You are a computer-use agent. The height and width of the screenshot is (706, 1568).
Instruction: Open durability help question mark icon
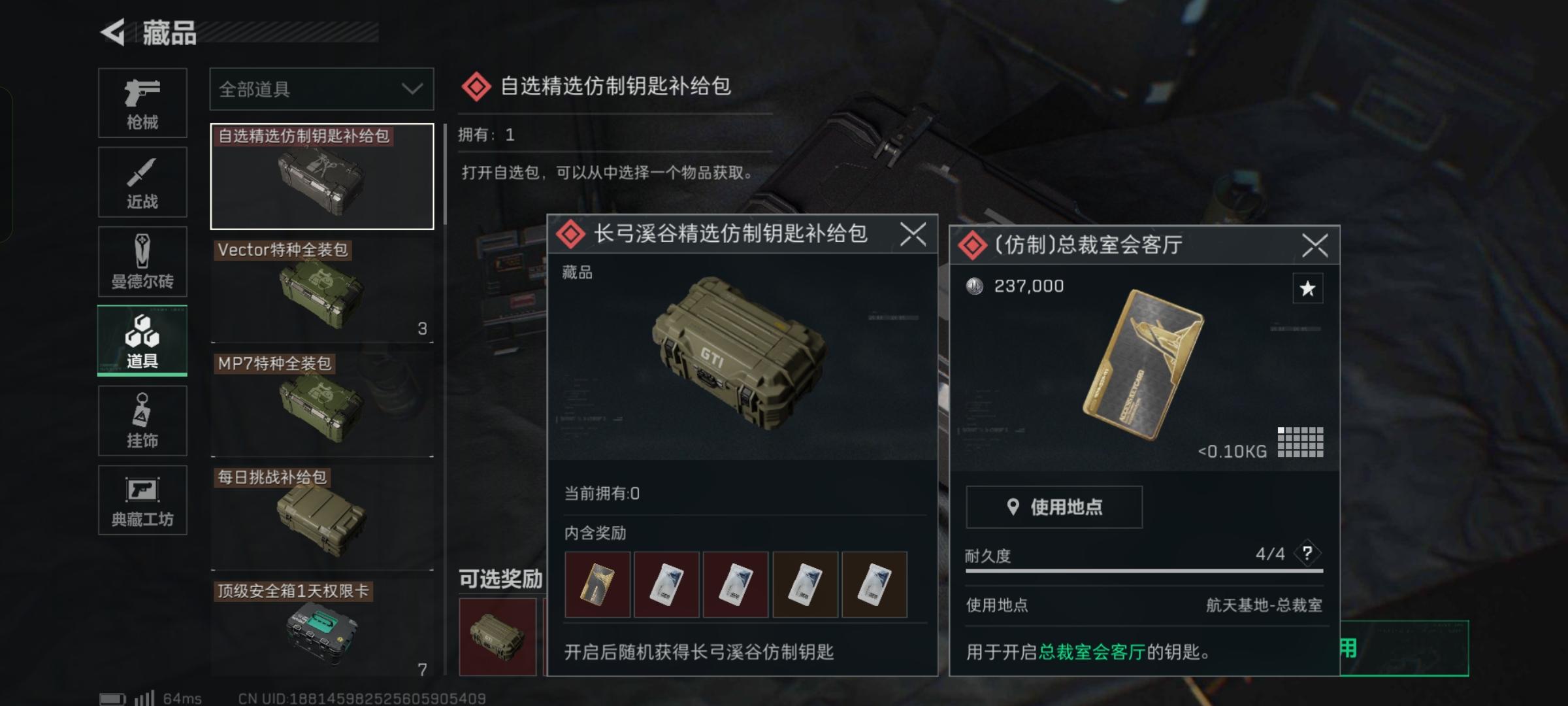pos(1307,554)
